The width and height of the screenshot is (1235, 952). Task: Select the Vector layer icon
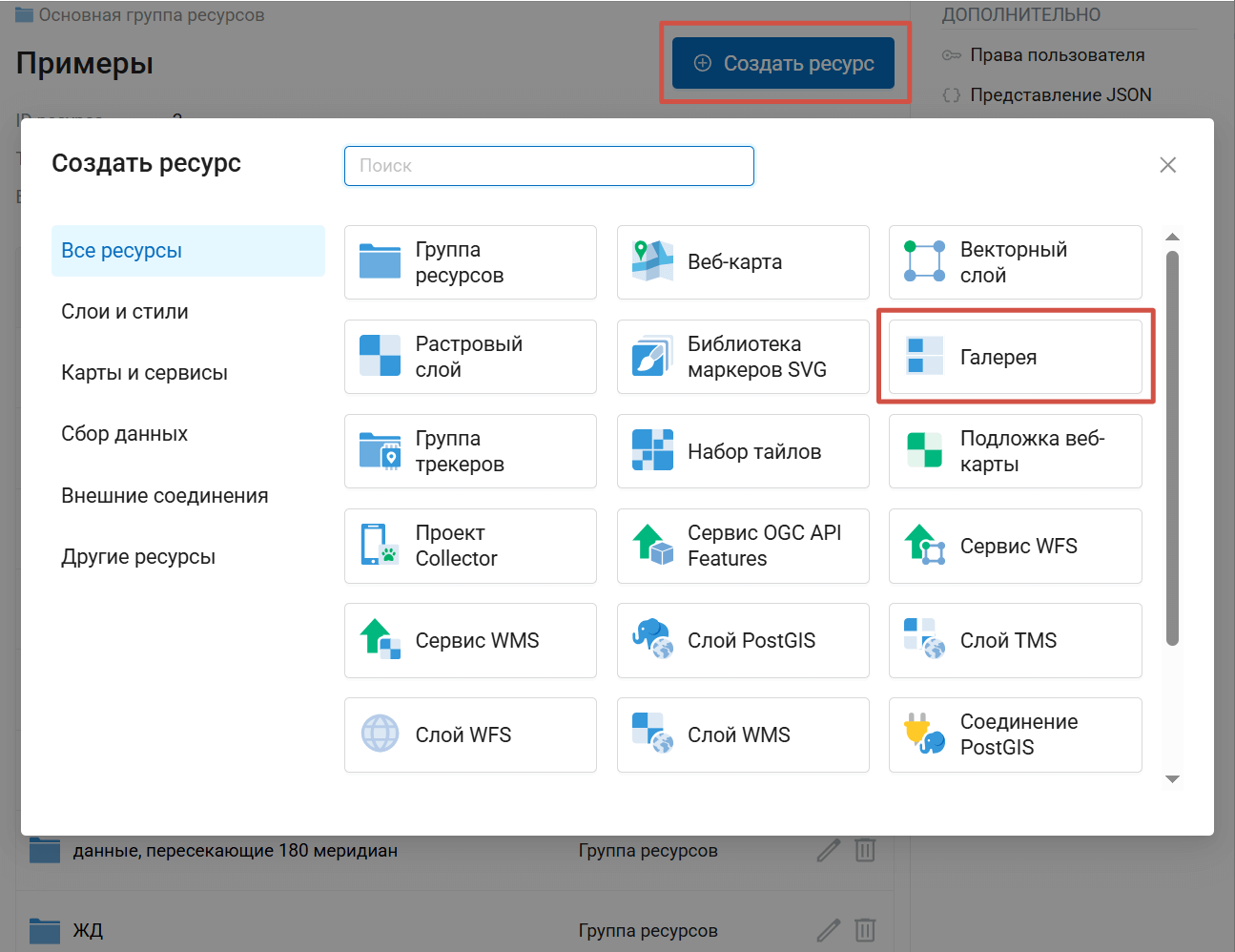pos(924,261)
